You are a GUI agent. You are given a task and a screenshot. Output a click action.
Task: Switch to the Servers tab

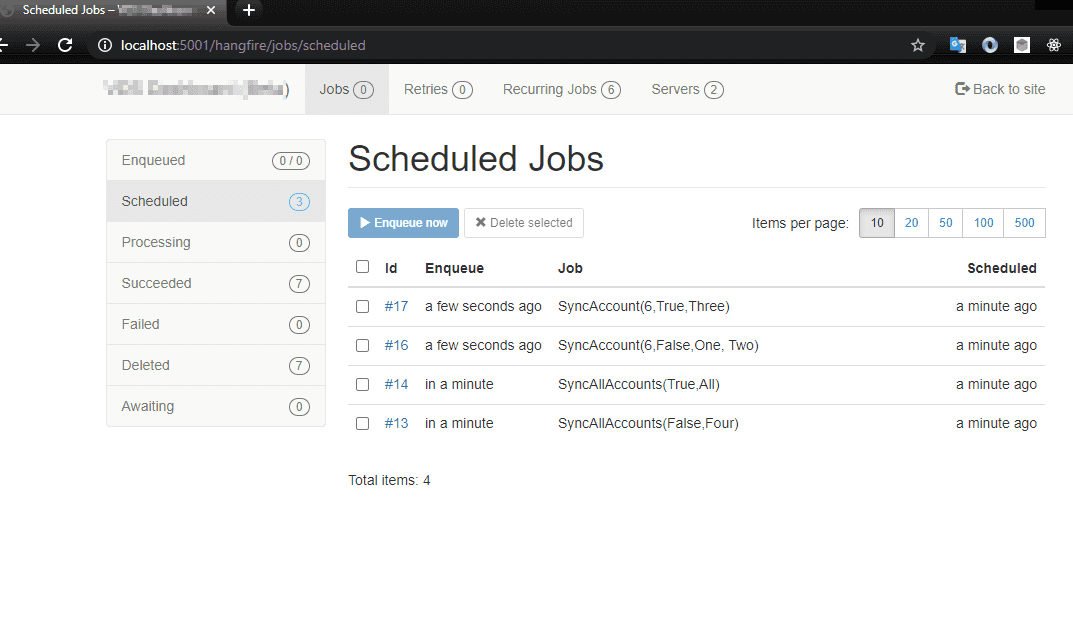687,89
